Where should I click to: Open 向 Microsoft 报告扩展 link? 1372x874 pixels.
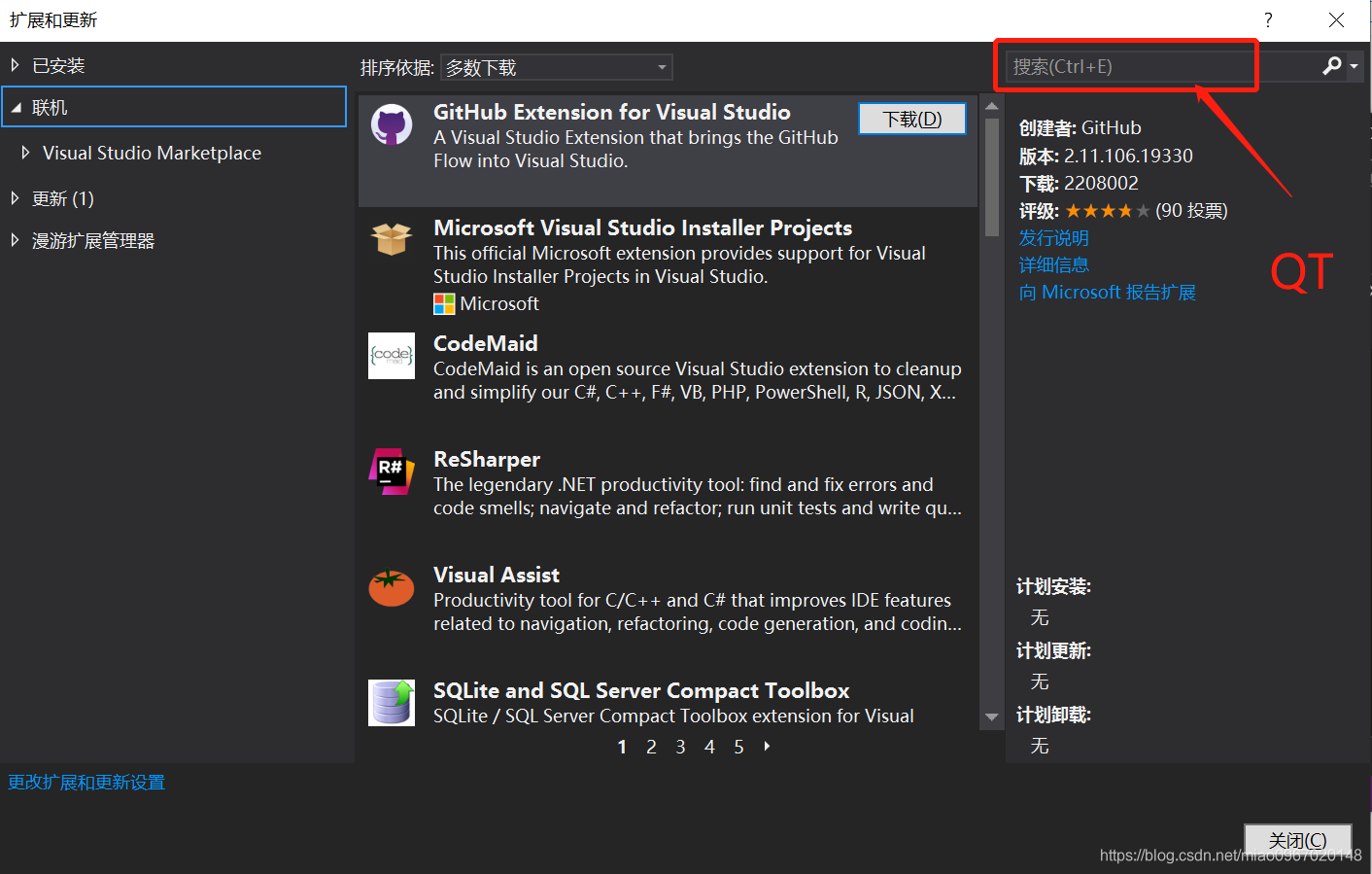tap(1107, 293)
